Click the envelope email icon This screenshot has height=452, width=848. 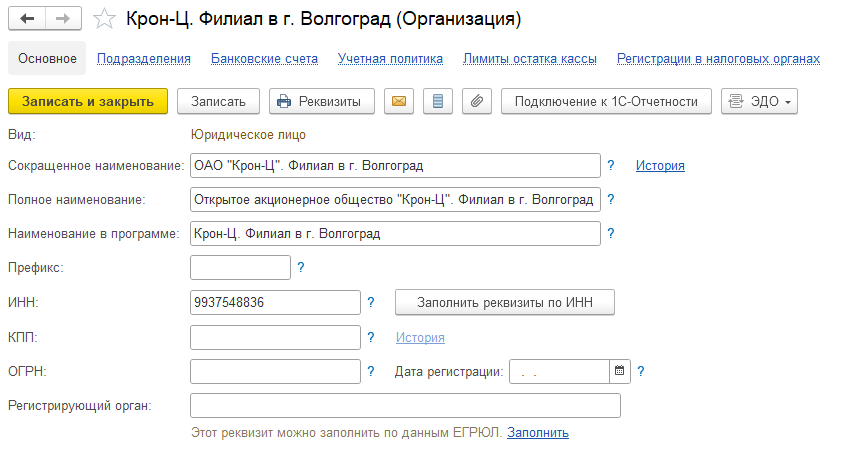click(399, 101)
